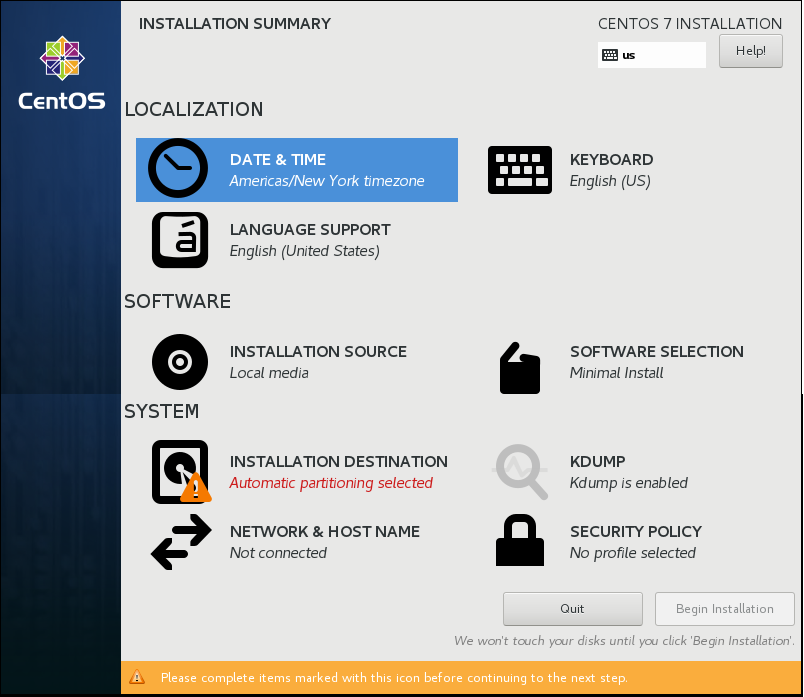Image resolution: width=804 pixels, height=697 pixels.
Task: Click the Quit button
Action: pyautogui.click(x=573, y=609)
